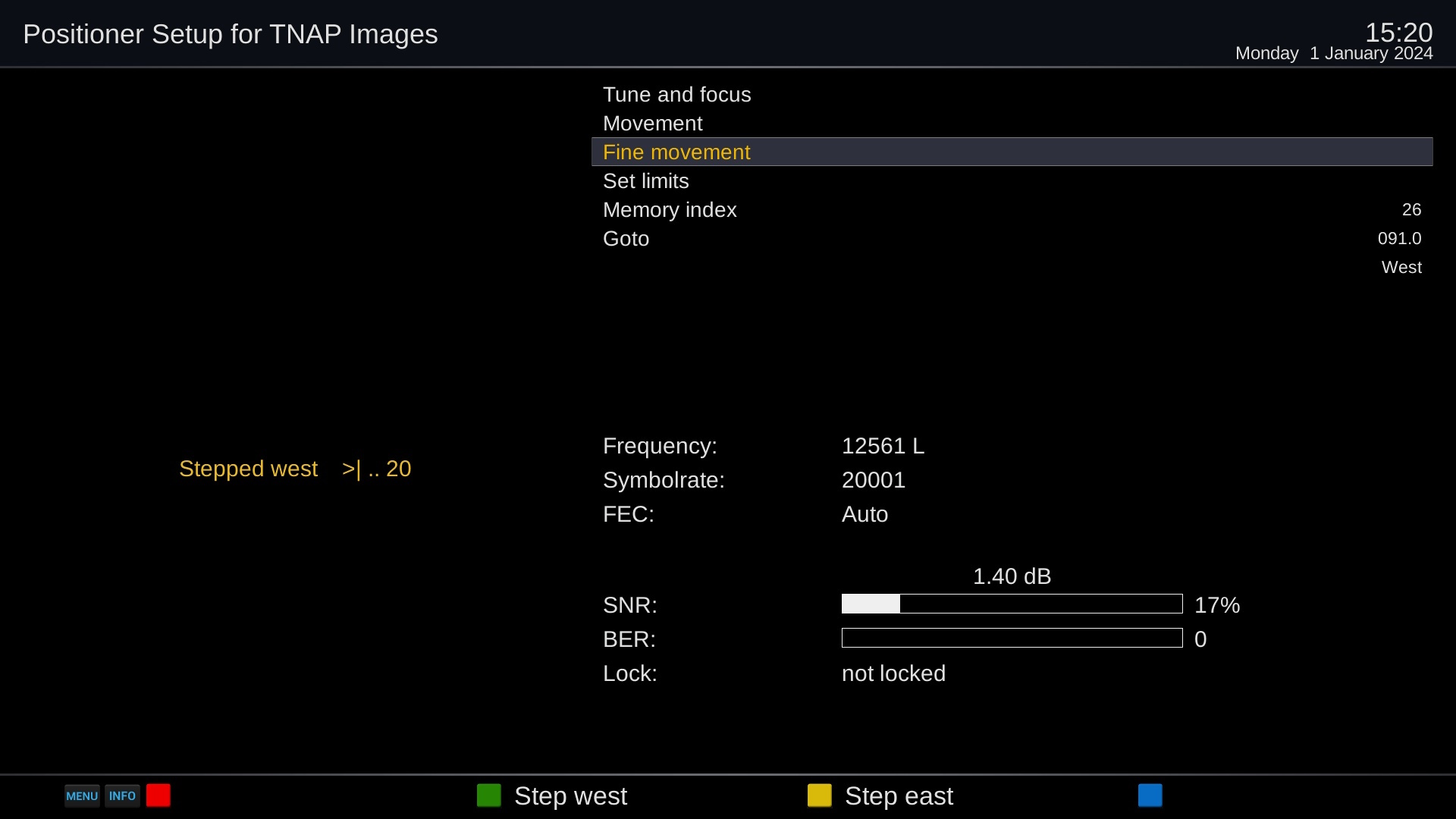Click the FEC value Auto
This screenshot has width=1456, height=819.
coord(864,514)
